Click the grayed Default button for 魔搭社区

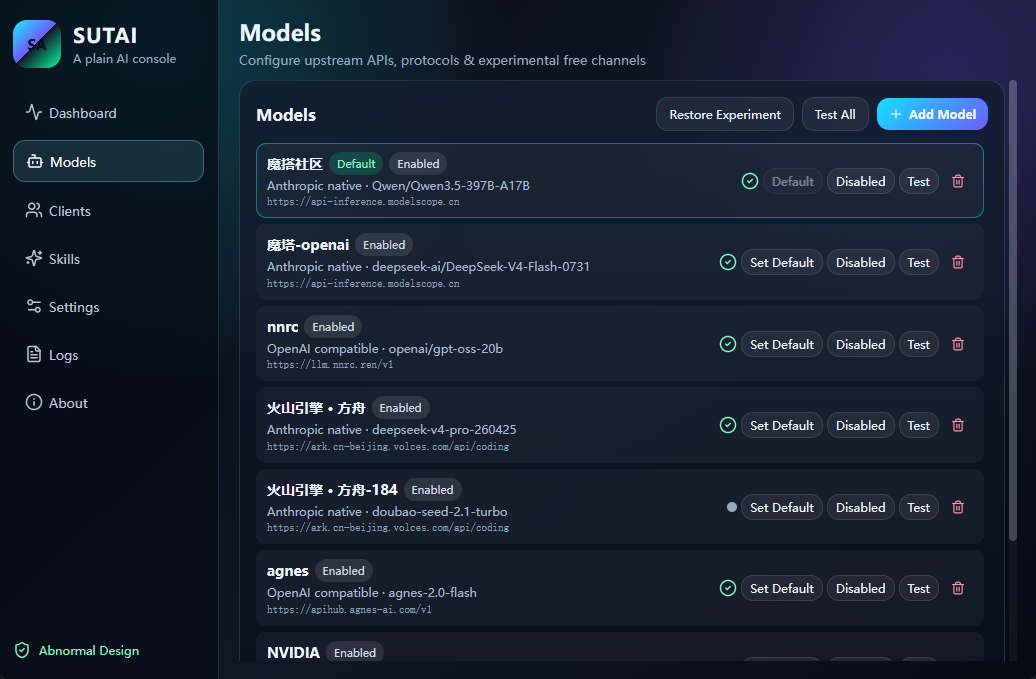coord(793,181)
